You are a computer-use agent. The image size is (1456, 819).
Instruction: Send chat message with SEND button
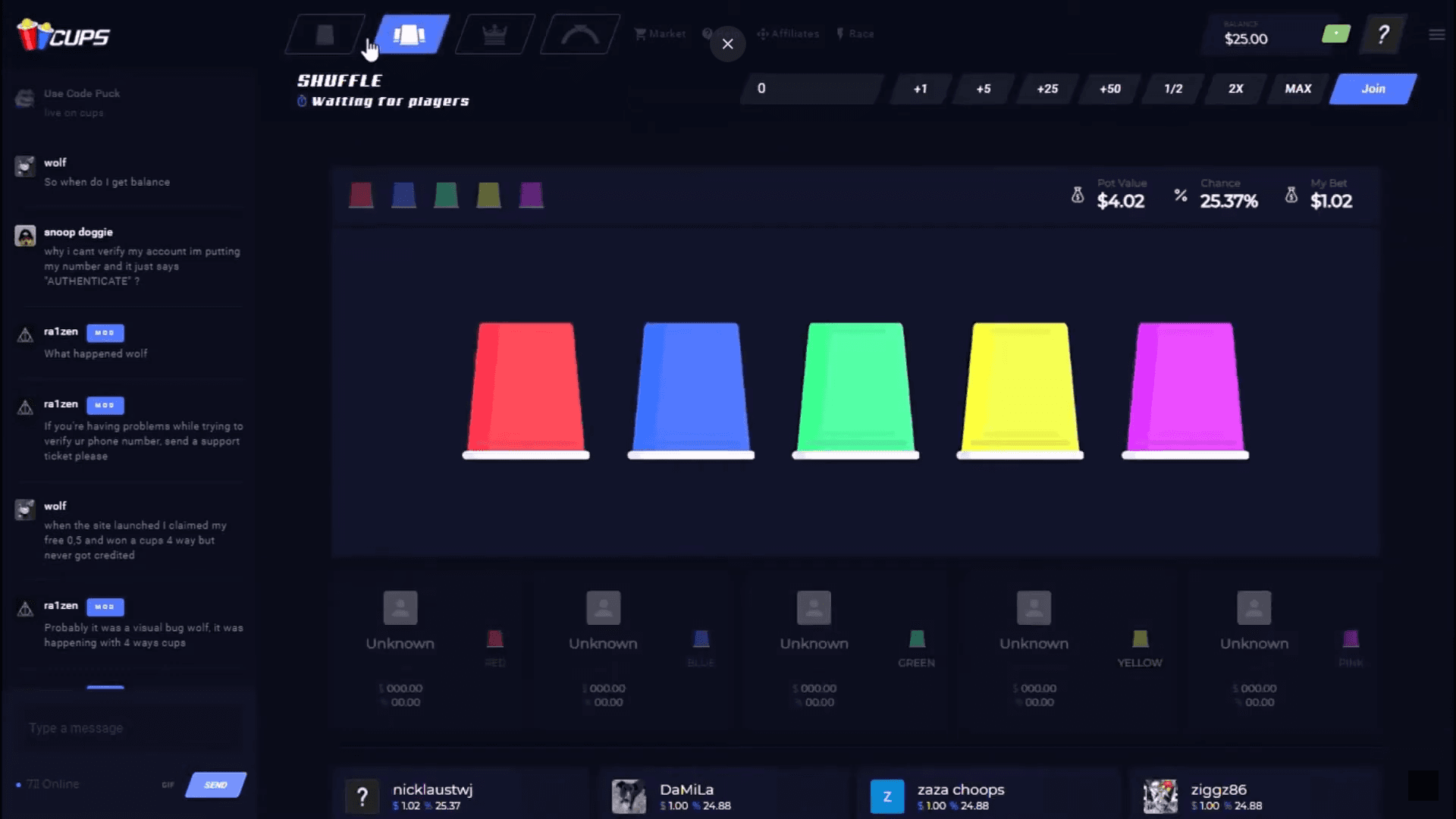(x=216, y=785)
